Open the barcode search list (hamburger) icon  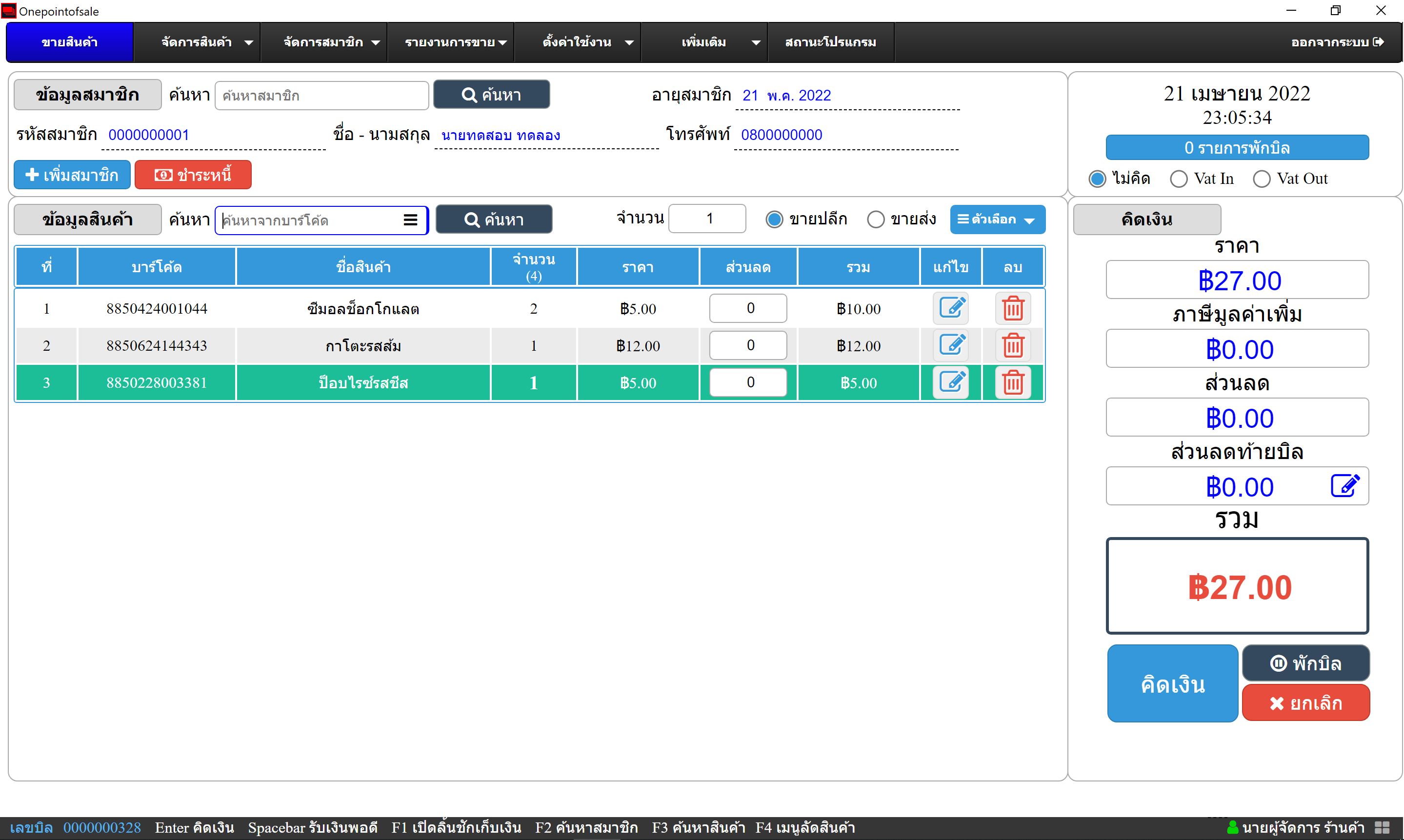point(410,220)
